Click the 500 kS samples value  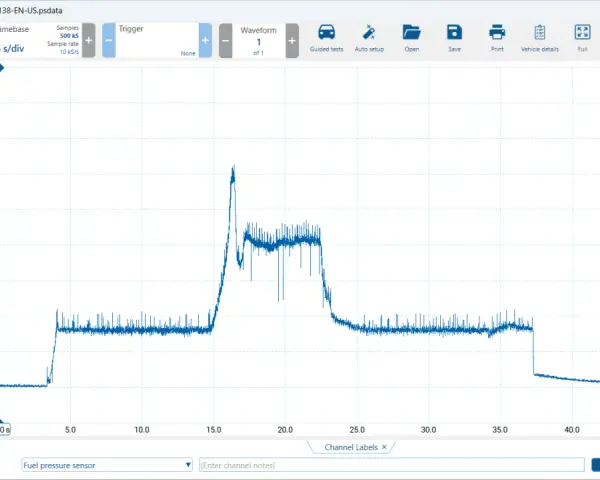69,36
